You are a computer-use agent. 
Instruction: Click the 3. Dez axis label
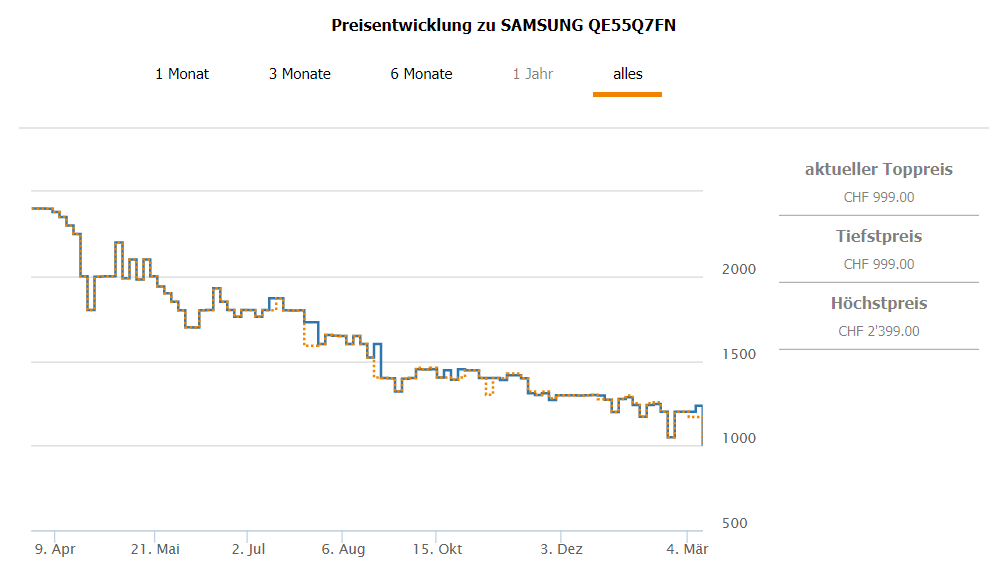pos(561,549)
